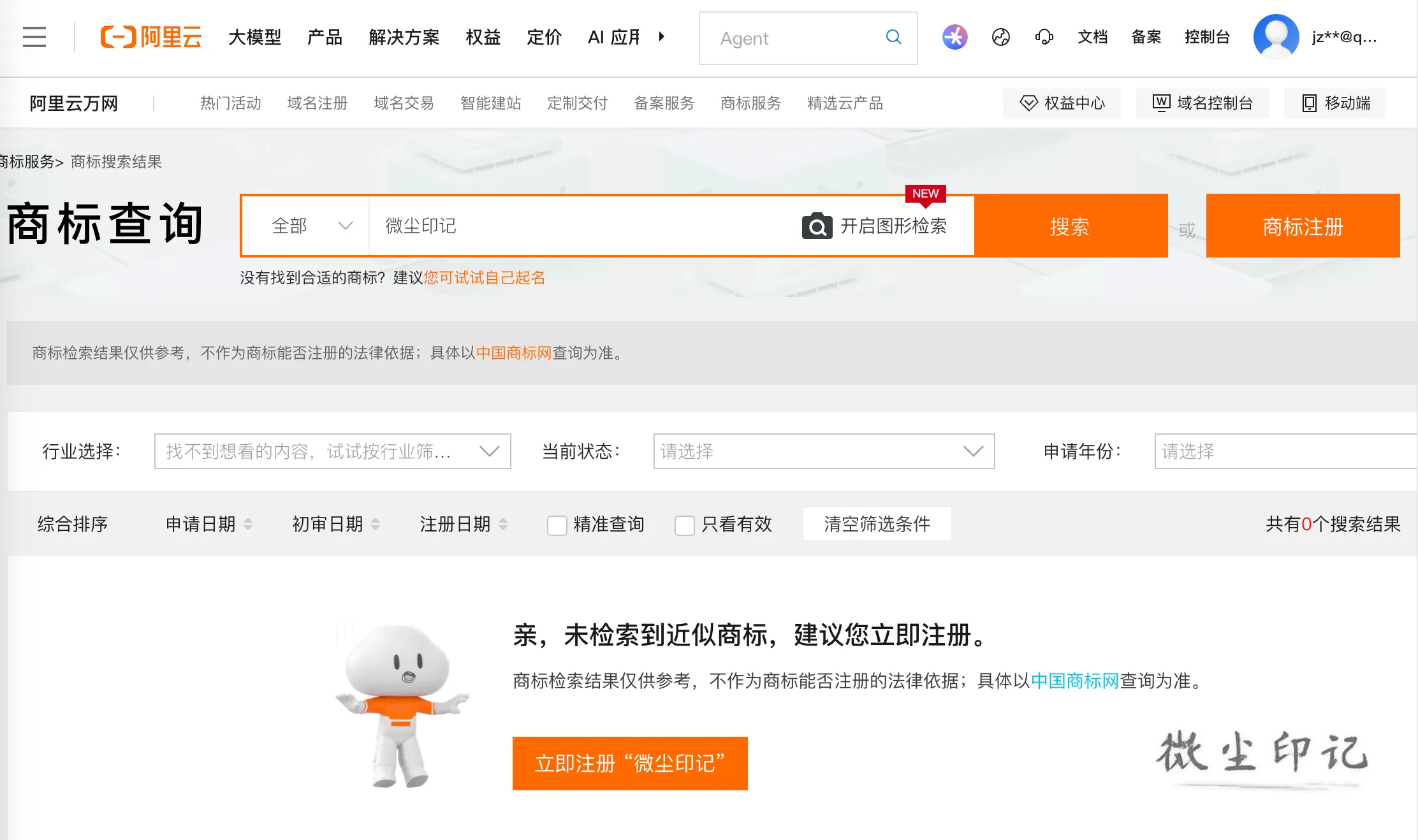Open 中国商标网 link in gray notice
The height and width of the screenshot is (840, 1418).
pos(514,352)
